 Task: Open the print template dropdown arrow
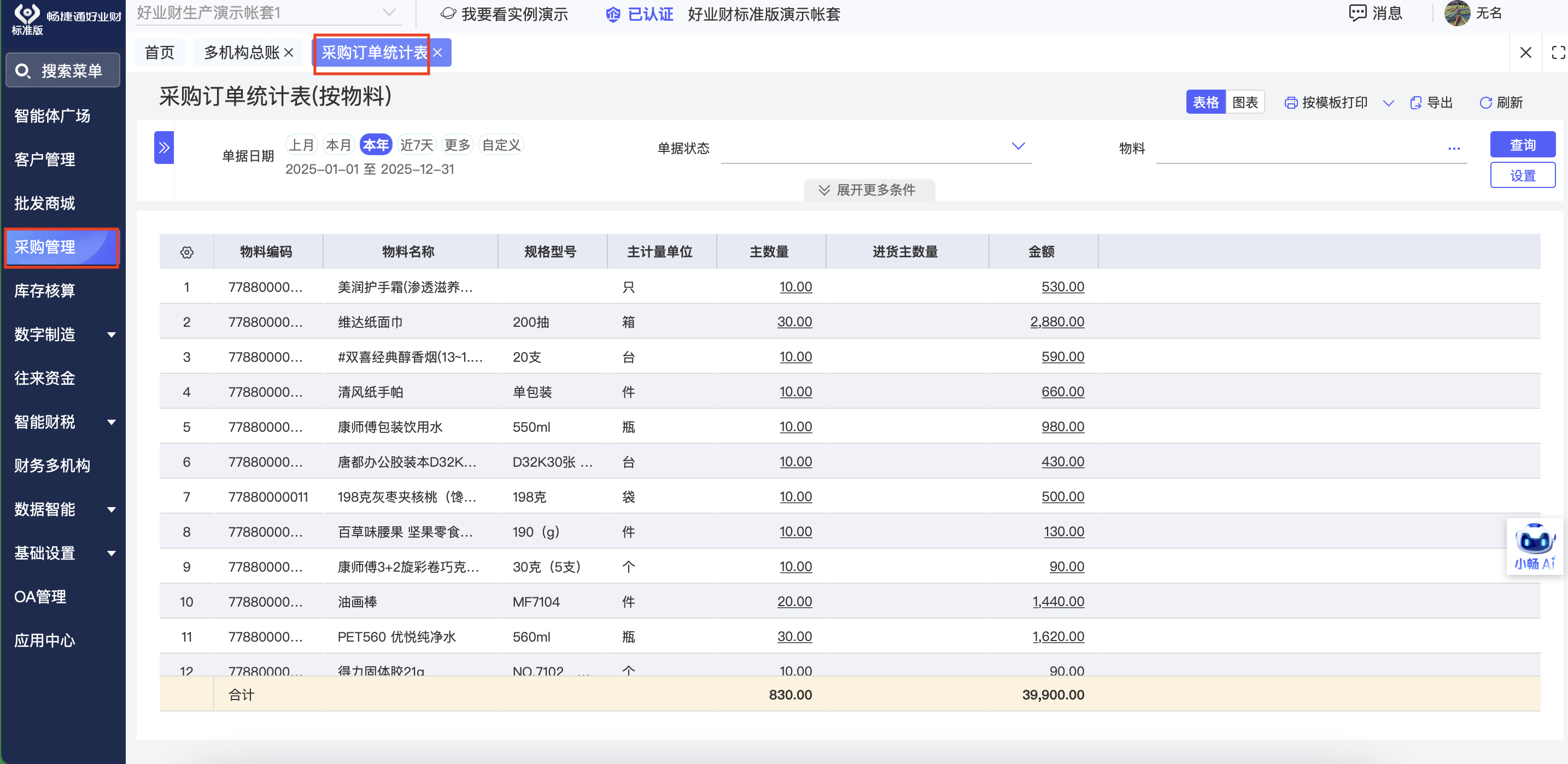(1388, 103)
